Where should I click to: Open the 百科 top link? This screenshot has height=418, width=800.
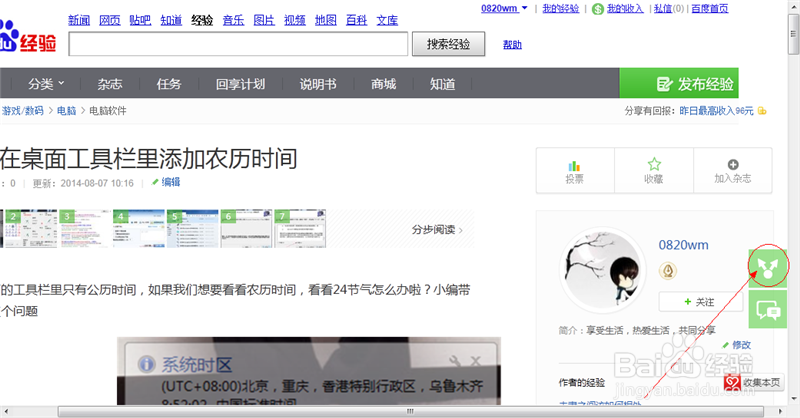356,20
